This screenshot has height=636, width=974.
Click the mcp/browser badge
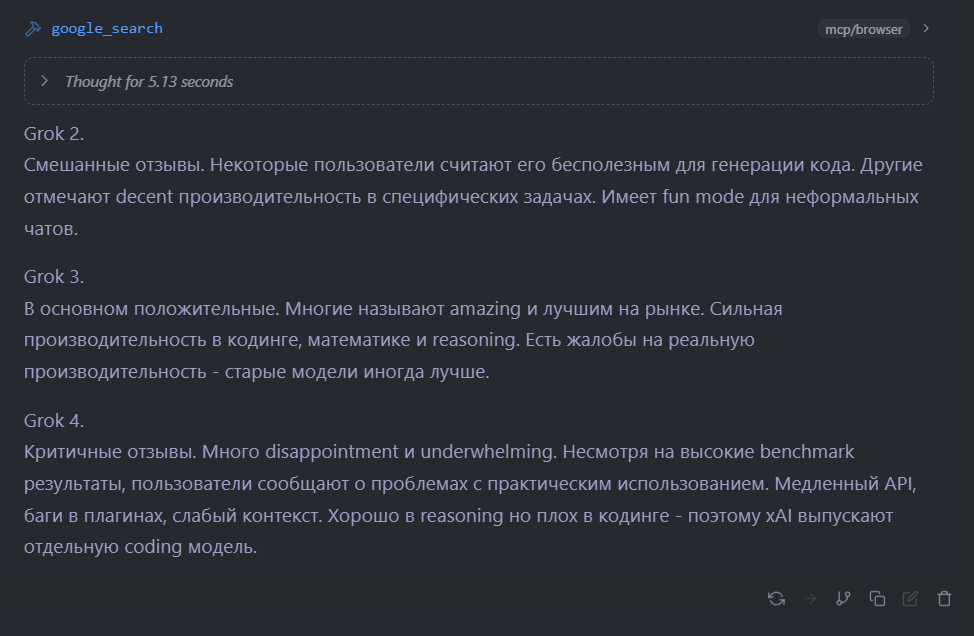pyautogui.click(x=863, y=29)
